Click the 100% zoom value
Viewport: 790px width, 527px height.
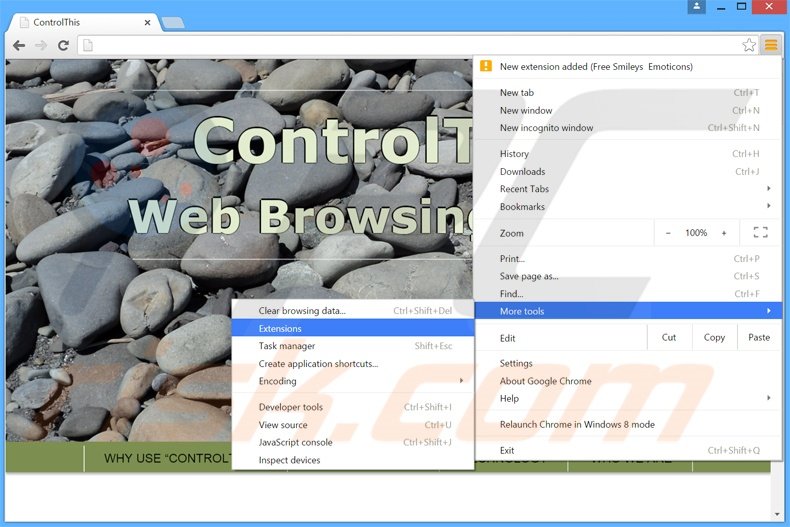coord(696,233)
